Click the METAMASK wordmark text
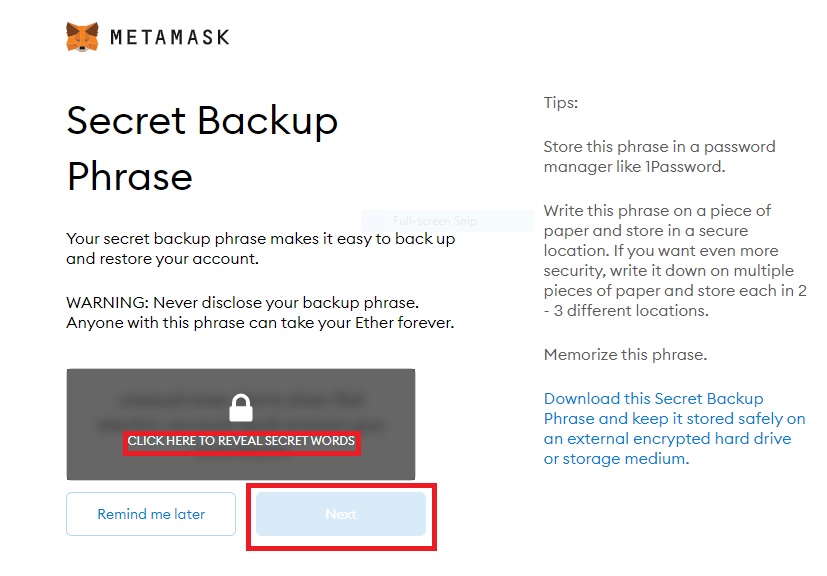The width and height of the screenshot is (827, 576). [x=170, y=37]
